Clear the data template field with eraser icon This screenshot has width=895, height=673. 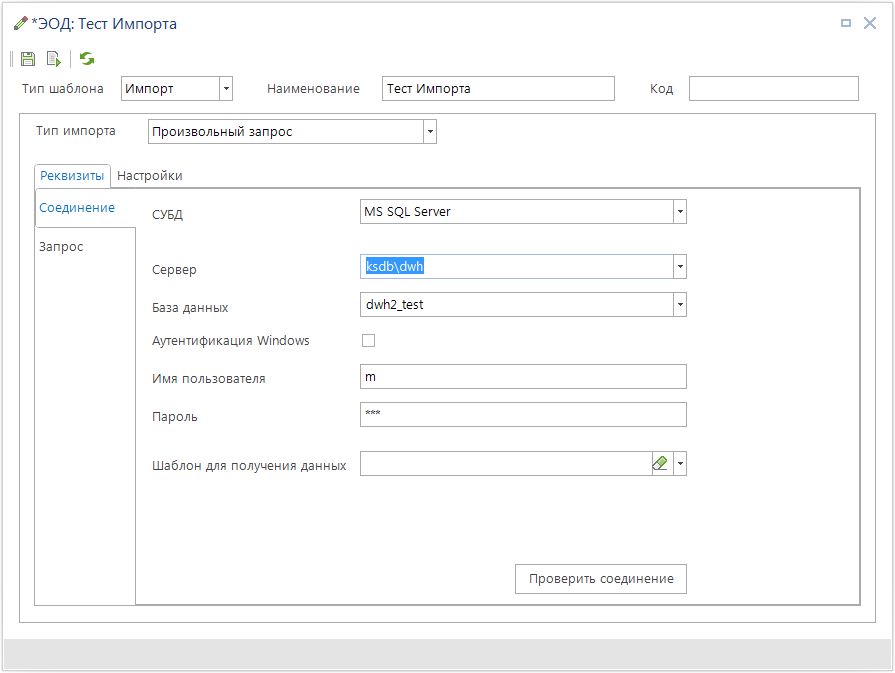[660, 464]
